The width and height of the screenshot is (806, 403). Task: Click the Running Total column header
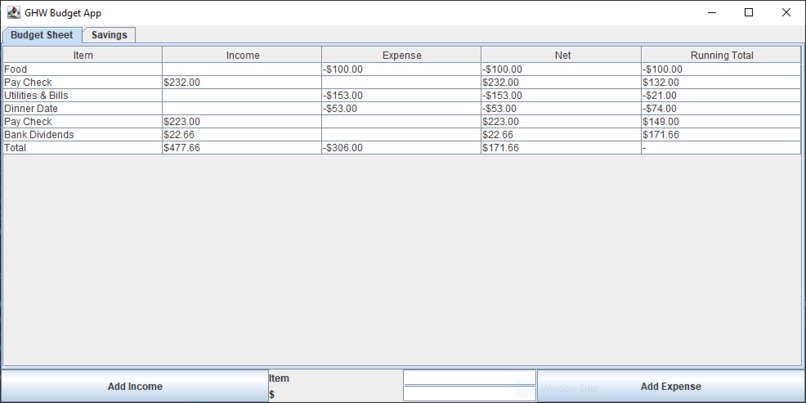[x=721, y=55]
